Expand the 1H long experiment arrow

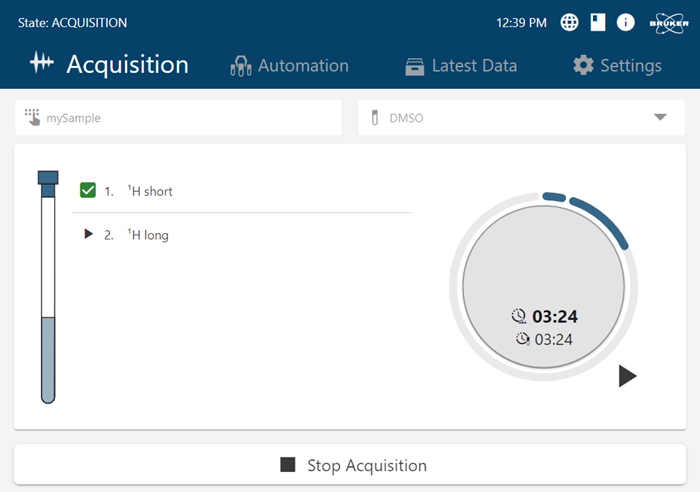tap(89, 234)
